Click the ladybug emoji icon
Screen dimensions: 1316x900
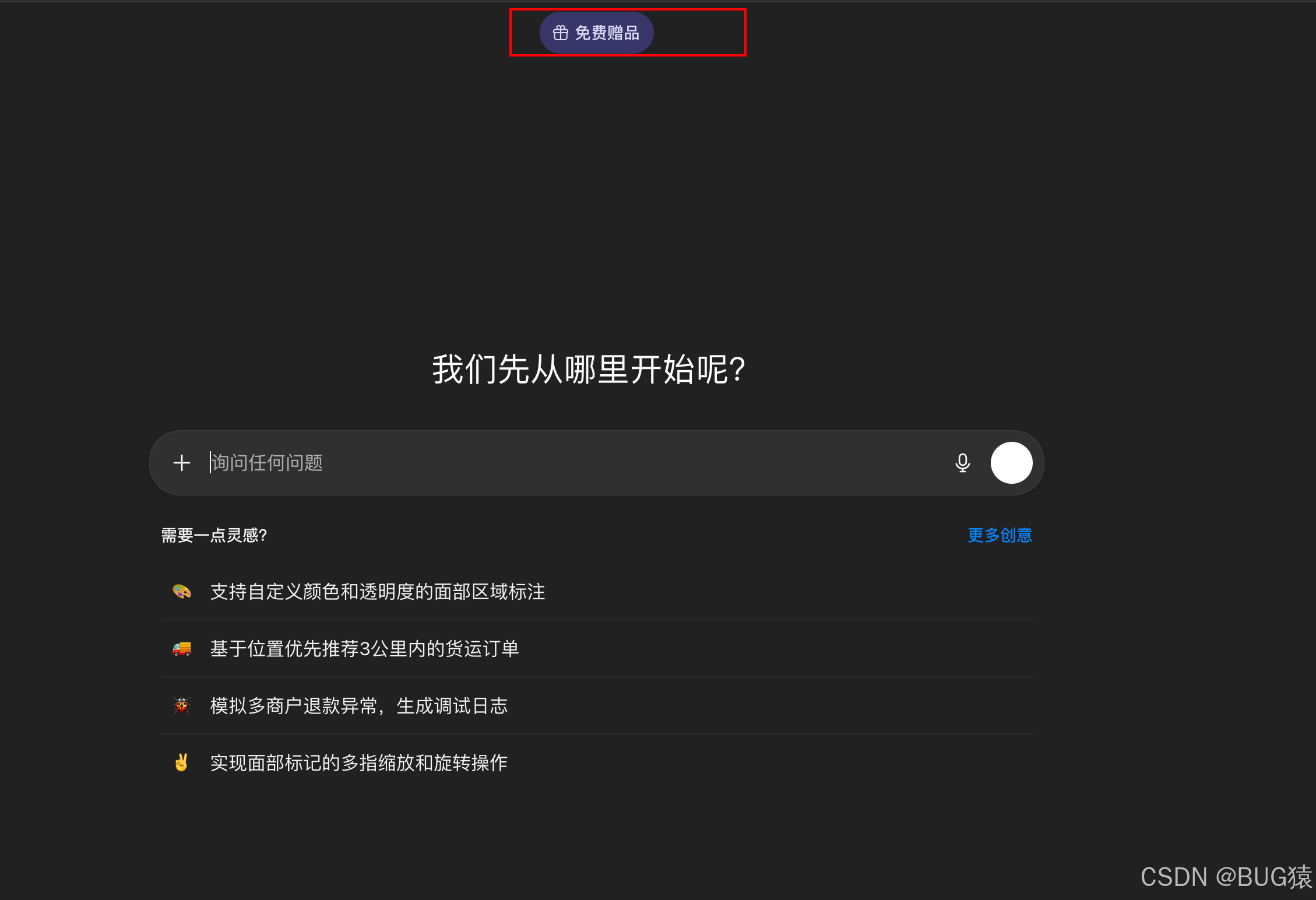click(182, 706)
